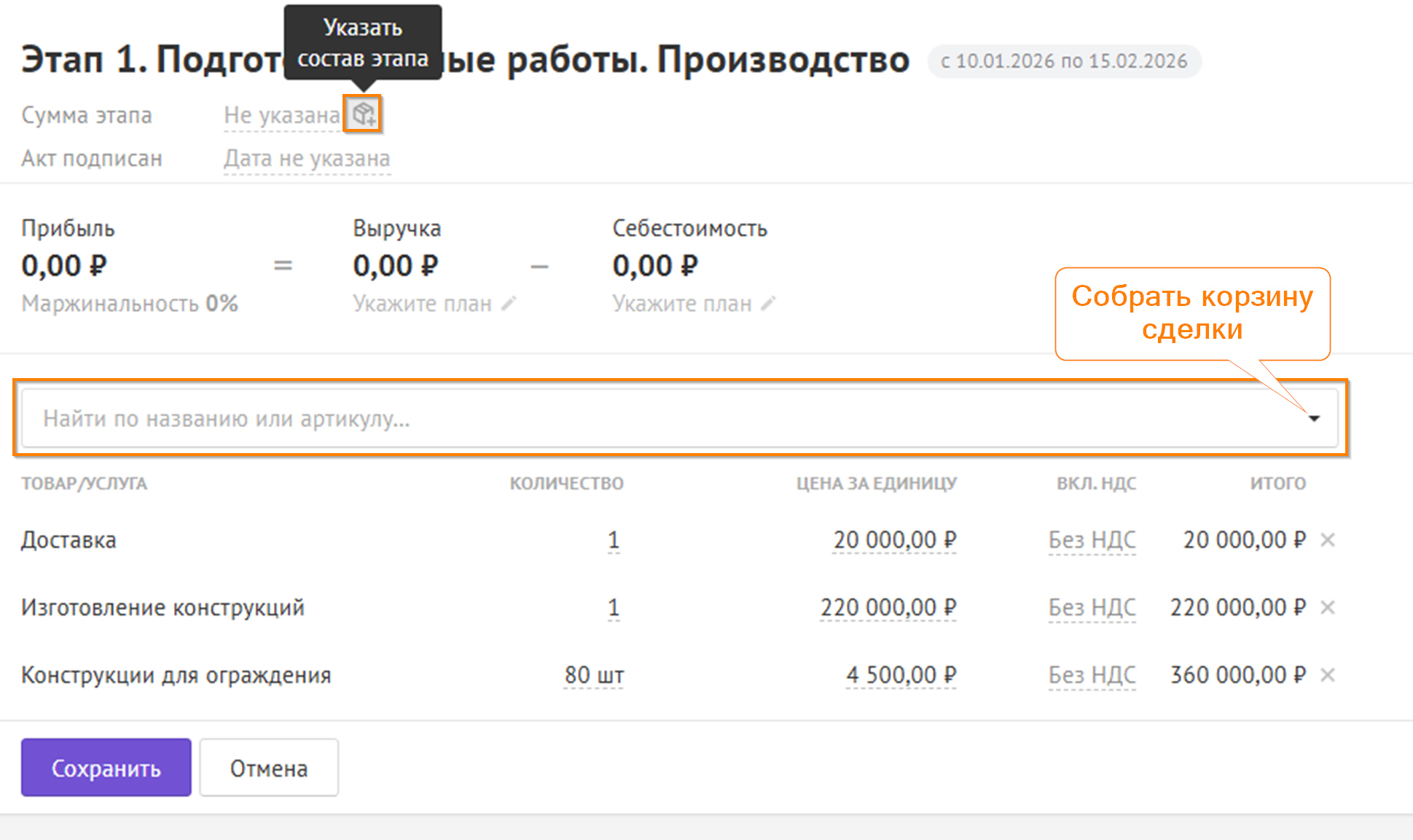Edit stage sum 'Не указана'
Screen dimensions: 1413x840
[281, 115]
